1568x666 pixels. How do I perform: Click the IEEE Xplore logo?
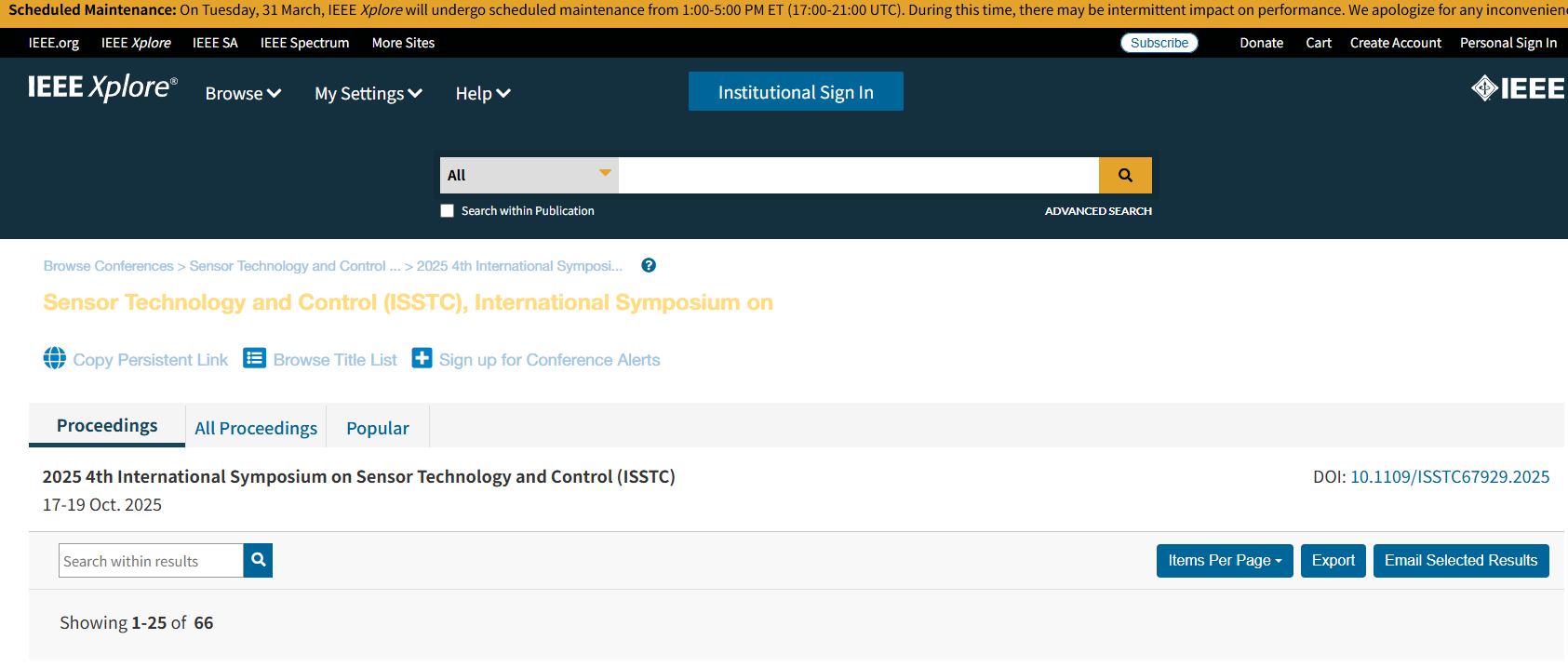click(102, 87)
